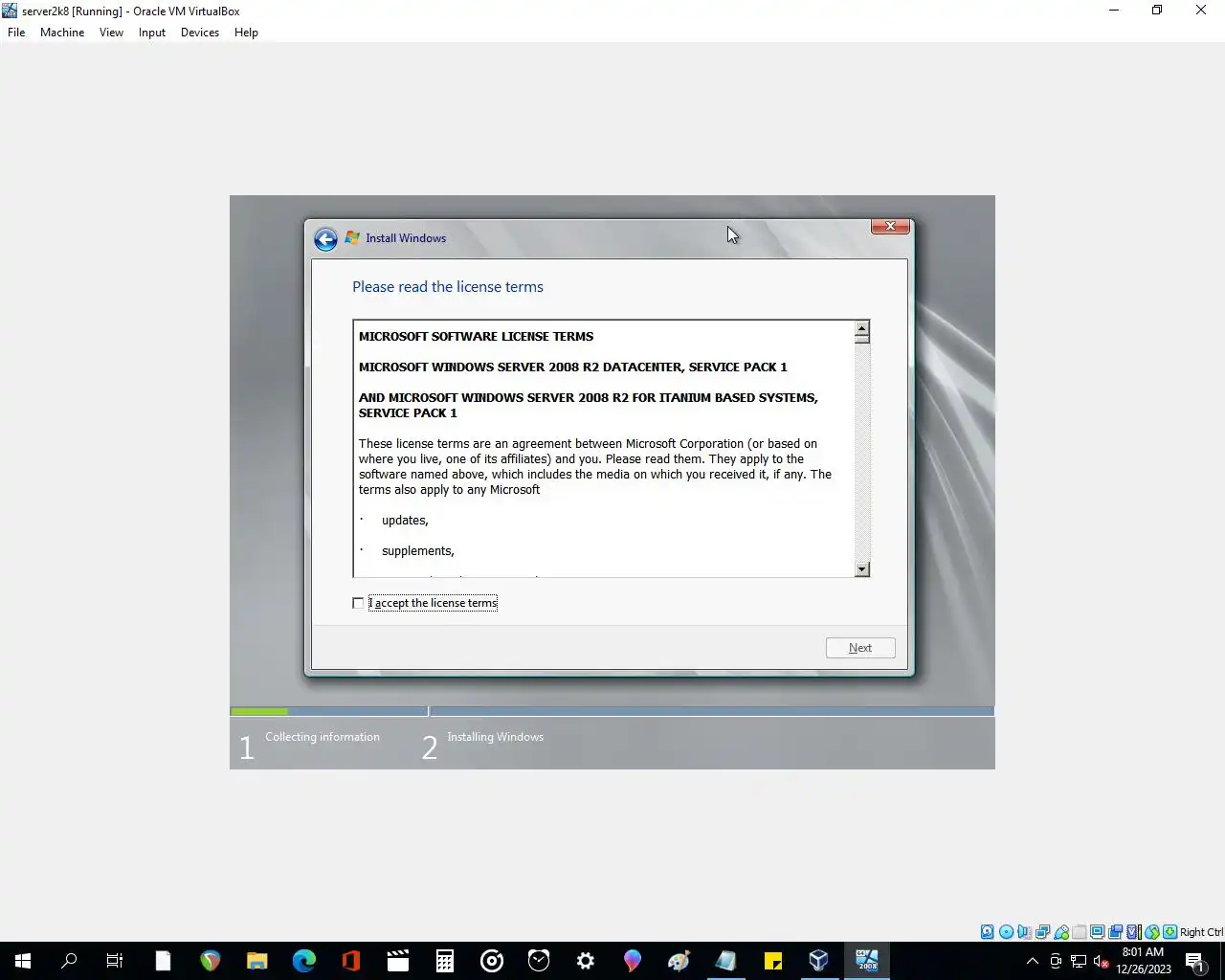The image size is (1225, 980).
Task: Click license text scrollbar up arrow
Action: [862, 328]
